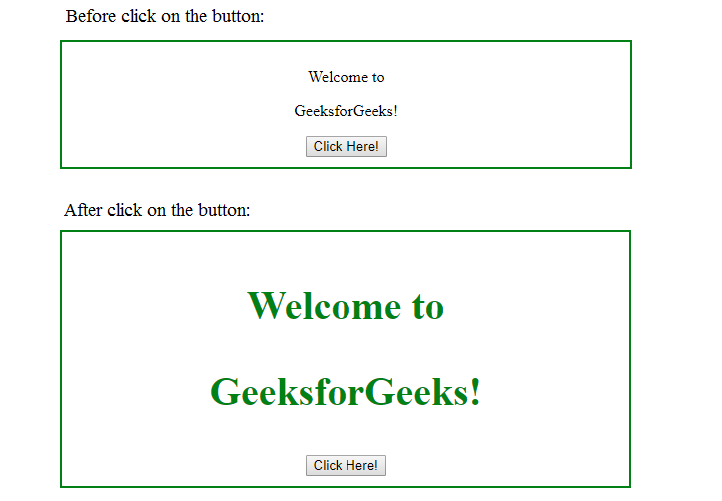The width and height of the screenshot is (722, 501).
Task: Click the large green "Welcome to" heading
Action: (345, 306)
